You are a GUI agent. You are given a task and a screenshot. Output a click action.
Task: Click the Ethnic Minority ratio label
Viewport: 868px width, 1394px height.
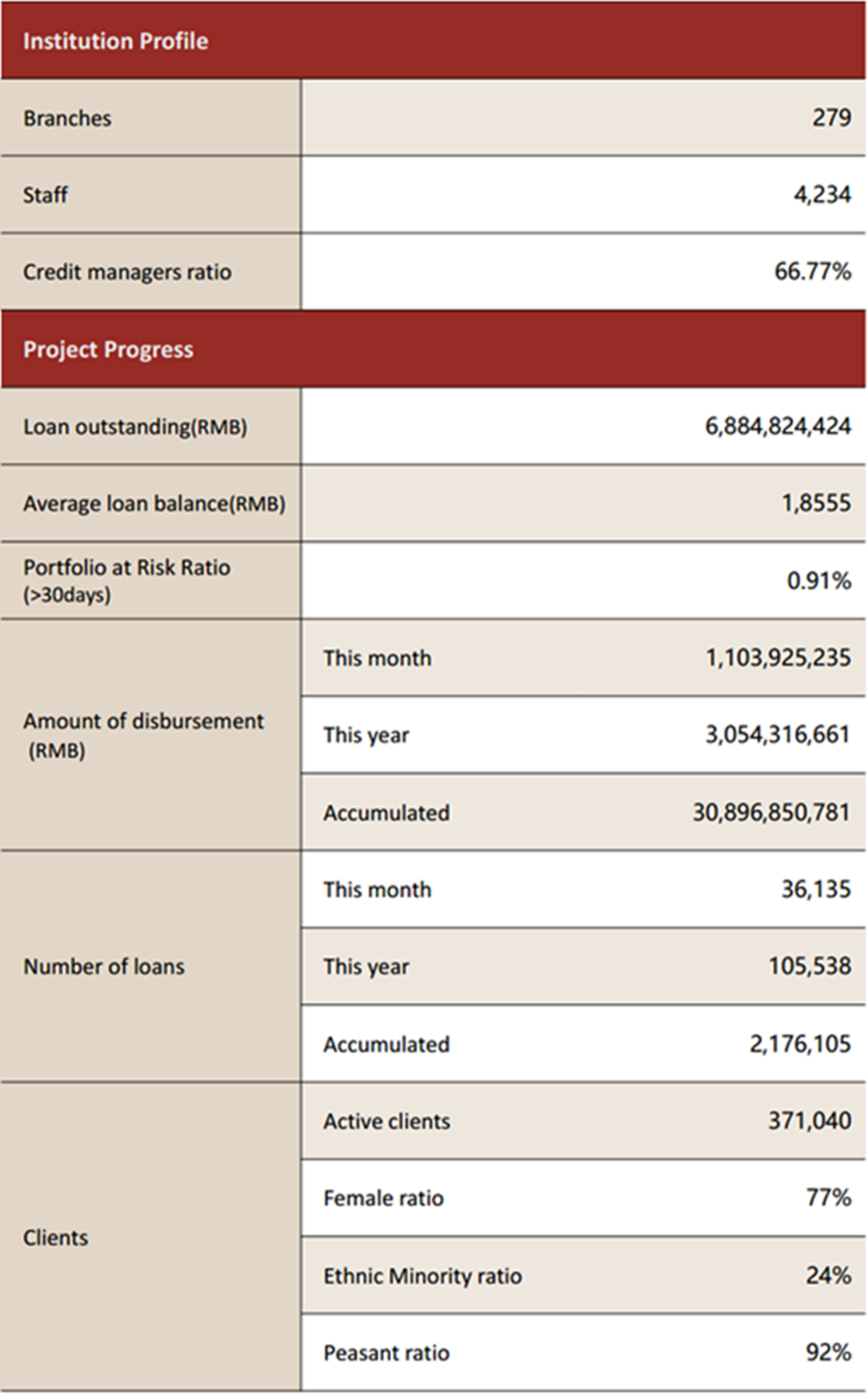coord(423,1276)
